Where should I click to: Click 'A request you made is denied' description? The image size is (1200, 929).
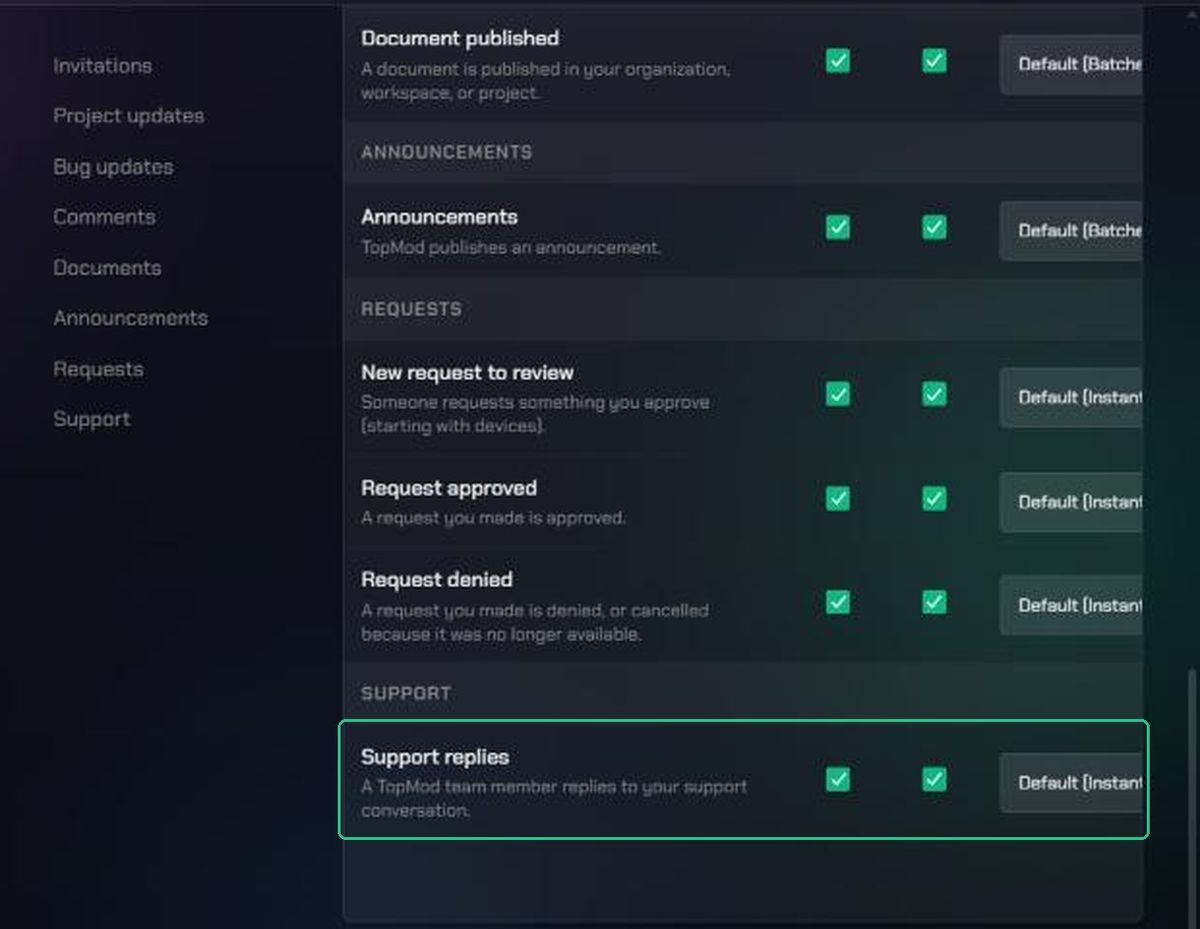[535, 622]
